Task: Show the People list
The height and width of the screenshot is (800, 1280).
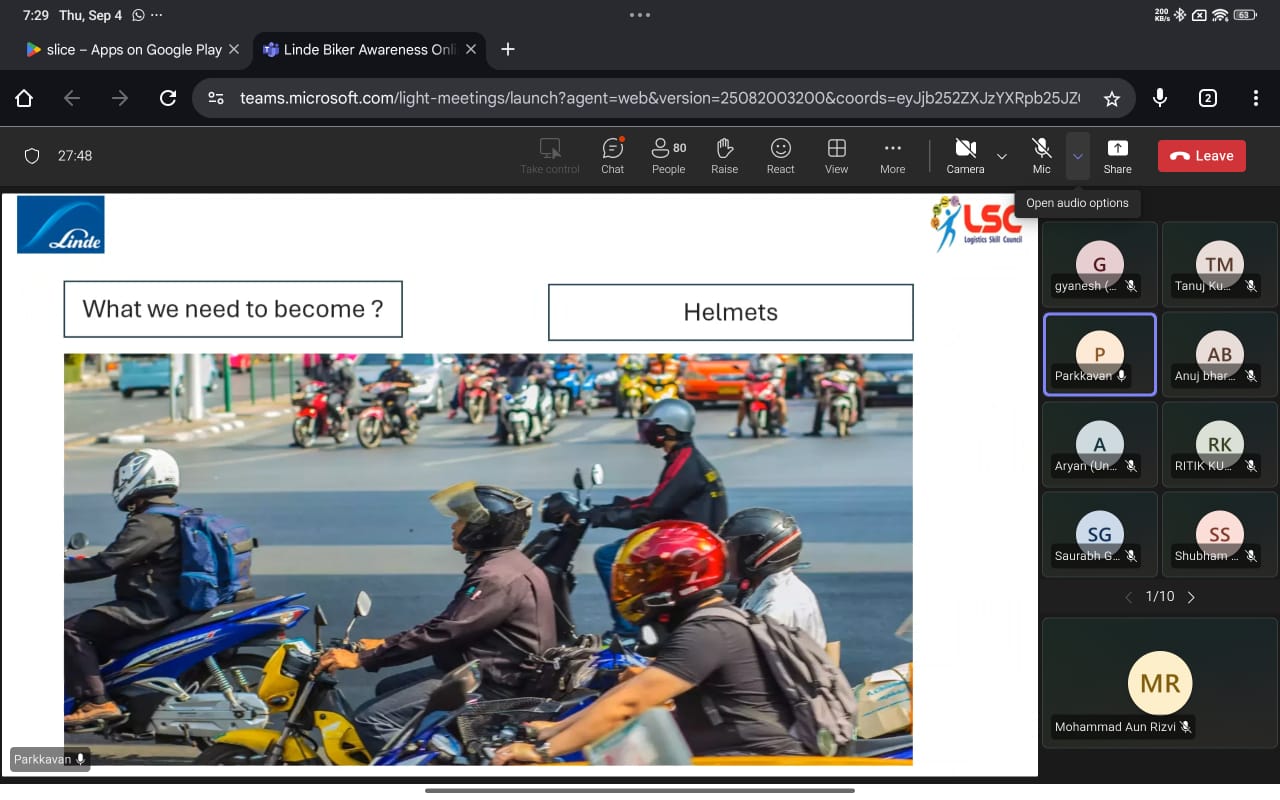Action: coord(668,155)
